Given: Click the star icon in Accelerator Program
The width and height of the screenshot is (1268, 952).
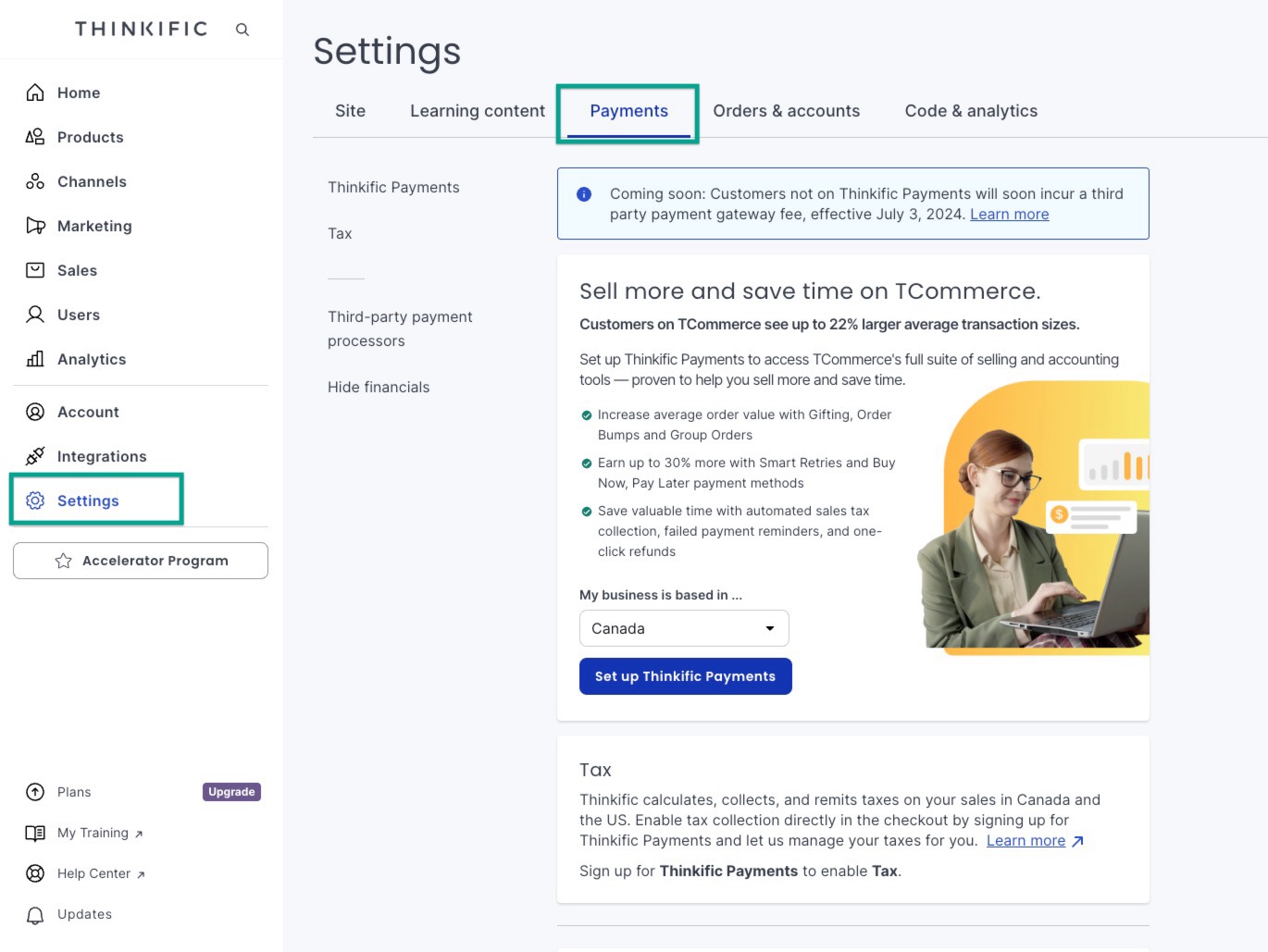Looking at the screenshot, I should pos(63,561).
